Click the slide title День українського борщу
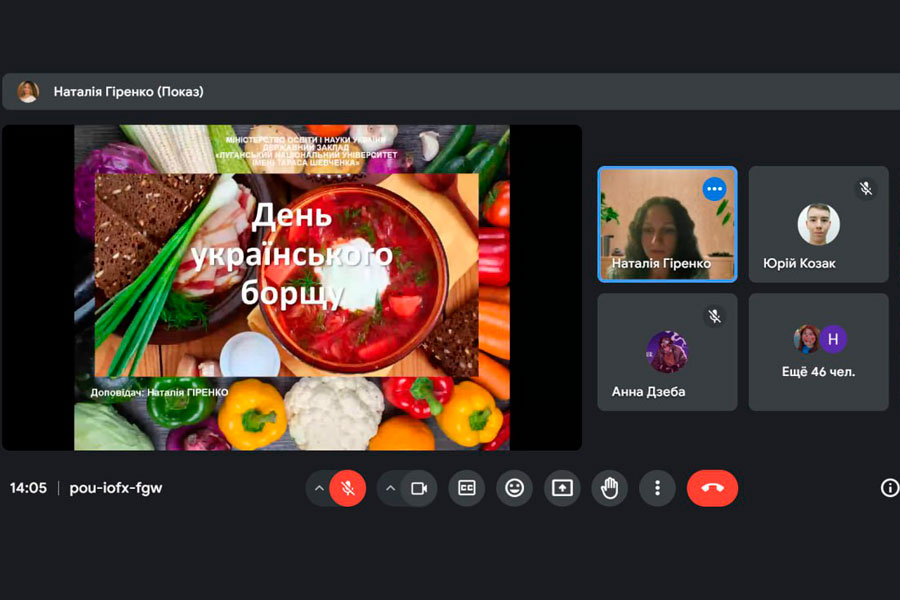900x600 pixels. point(292,254)
